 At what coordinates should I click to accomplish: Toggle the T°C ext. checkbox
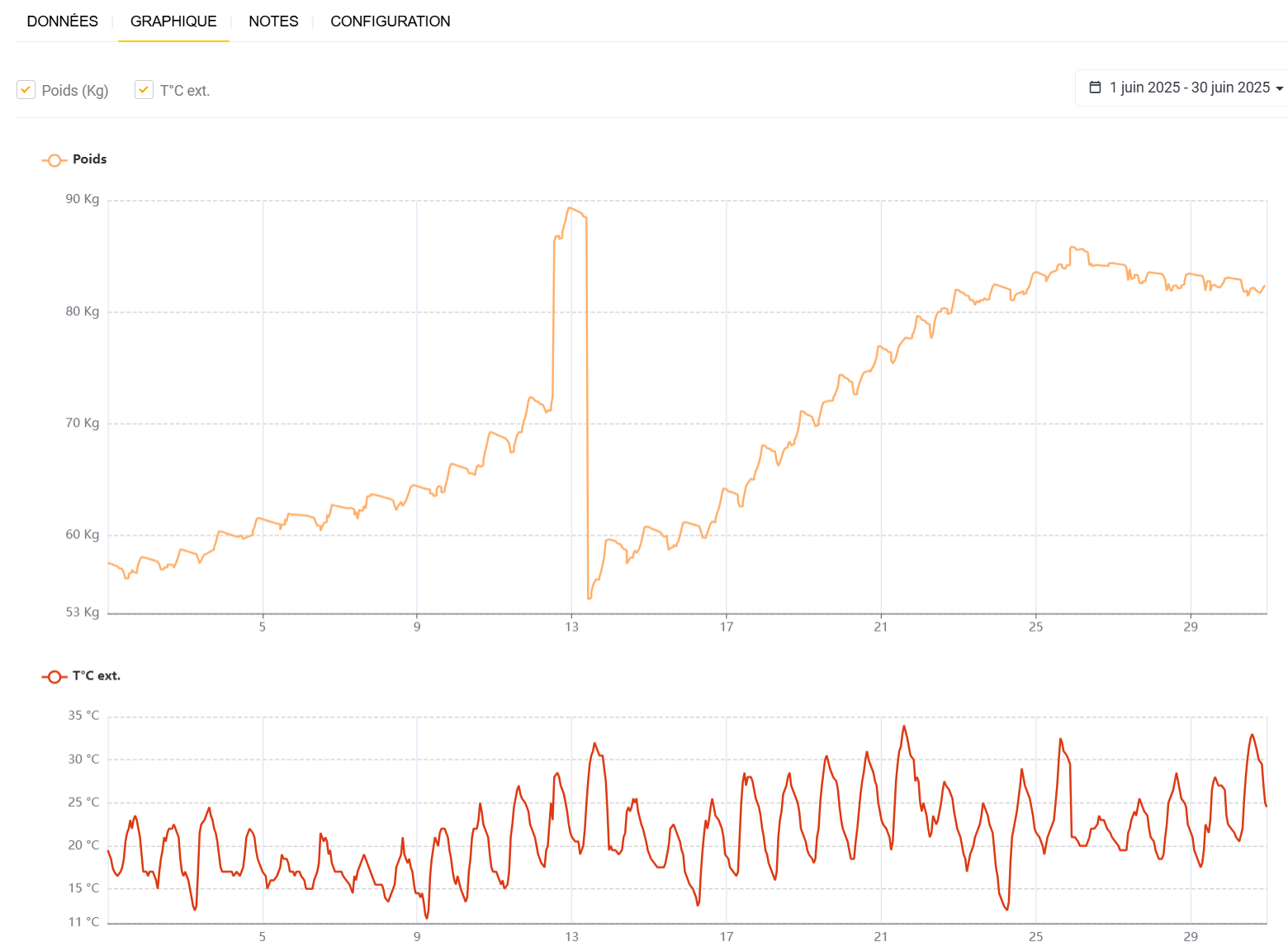point(144,90)
